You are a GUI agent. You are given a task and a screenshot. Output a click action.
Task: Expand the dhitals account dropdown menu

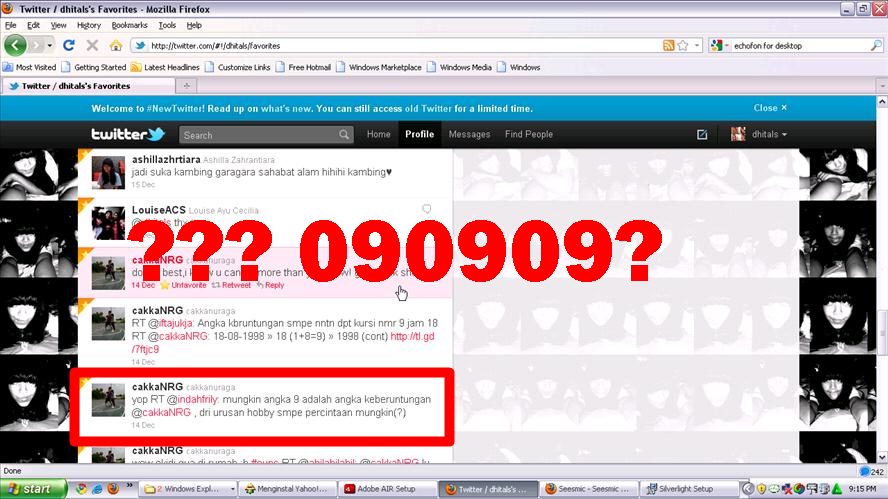click(x=784, y=135)
